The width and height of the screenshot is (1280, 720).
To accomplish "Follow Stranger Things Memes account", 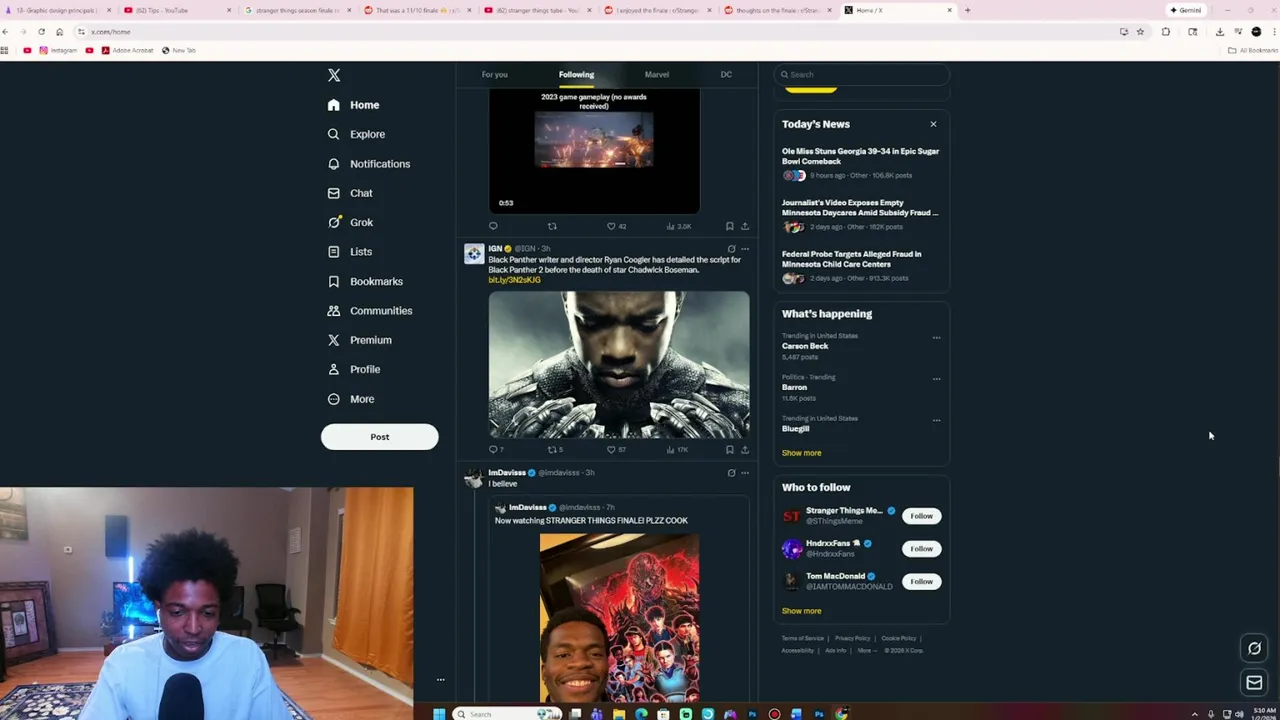I will tap(921, 516).
